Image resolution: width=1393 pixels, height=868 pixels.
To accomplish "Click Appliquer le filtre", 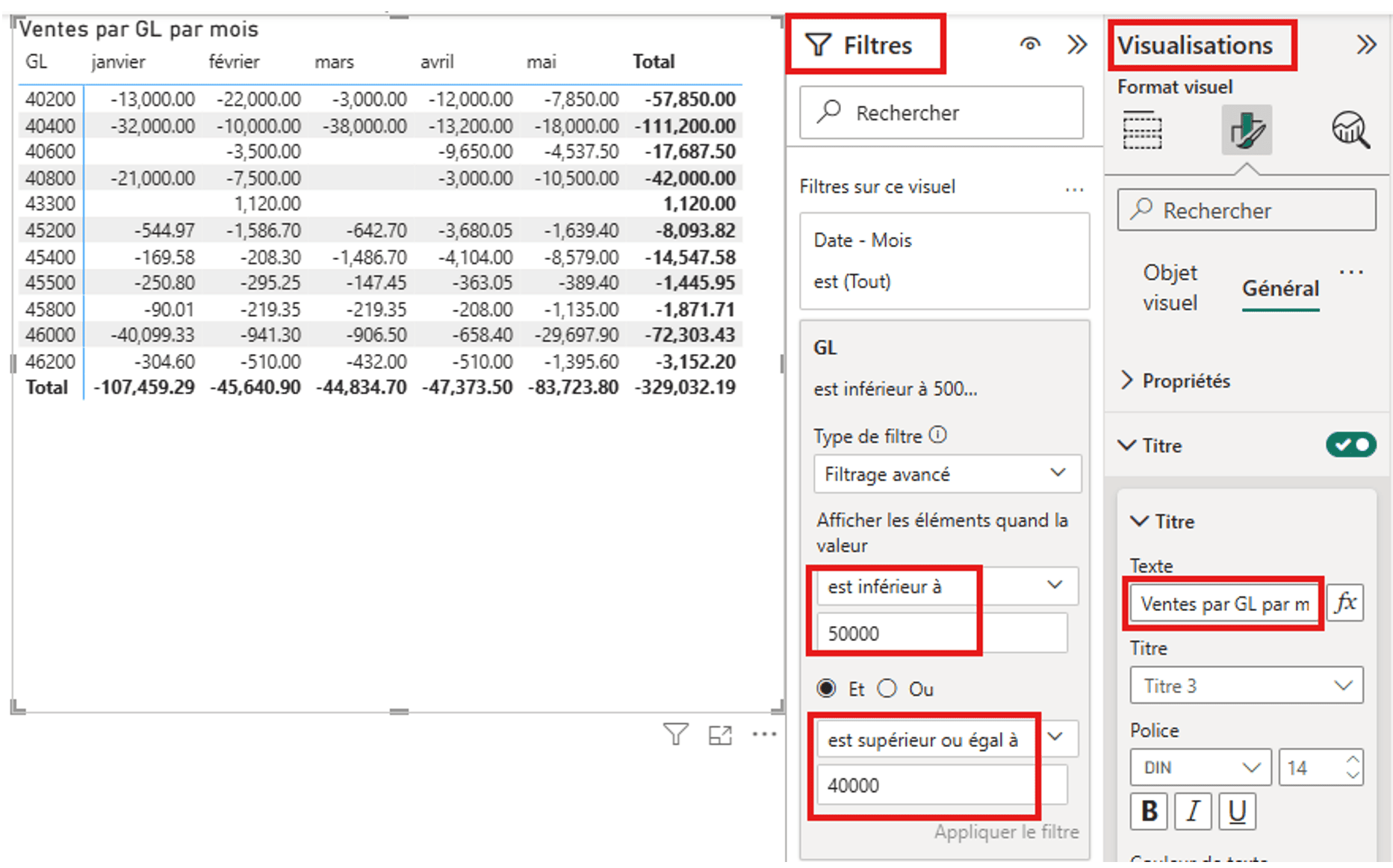I will coord(1005,832).
